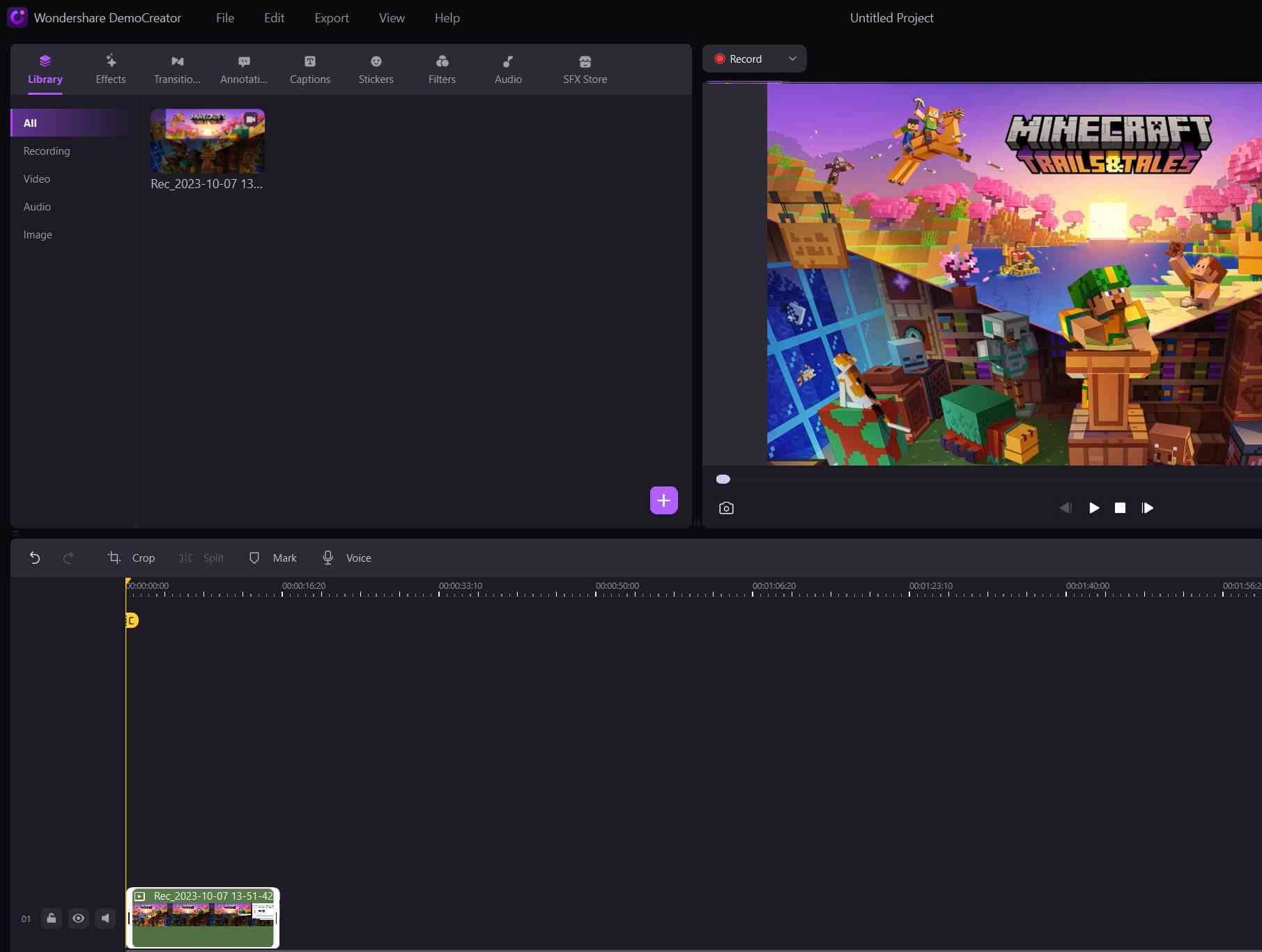This screenshot has width=1262, height=952.
Task: Split the clip at playhead
Action: (x=201, y=558)
